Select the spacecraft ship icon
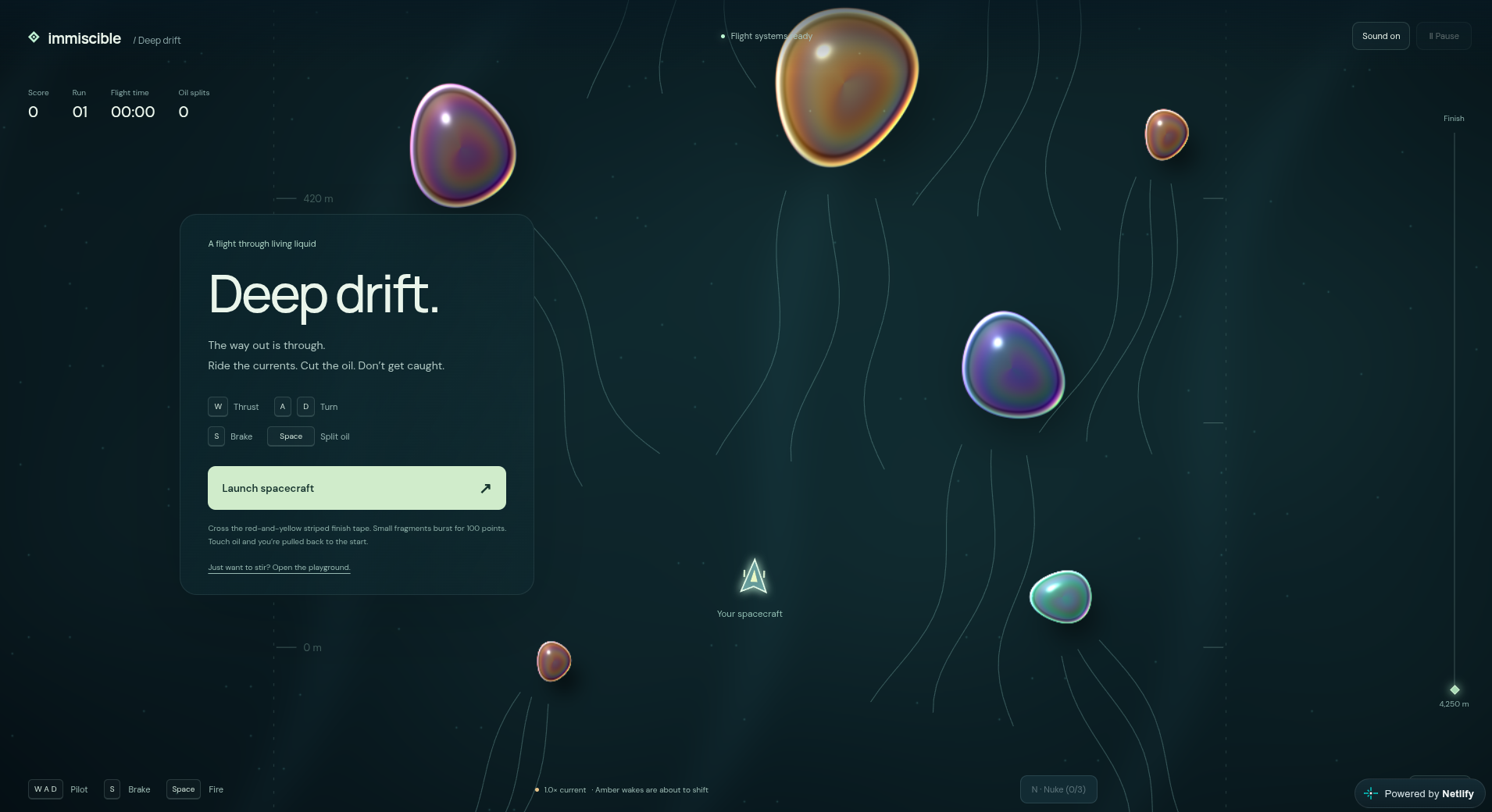 tap(754, 576)
